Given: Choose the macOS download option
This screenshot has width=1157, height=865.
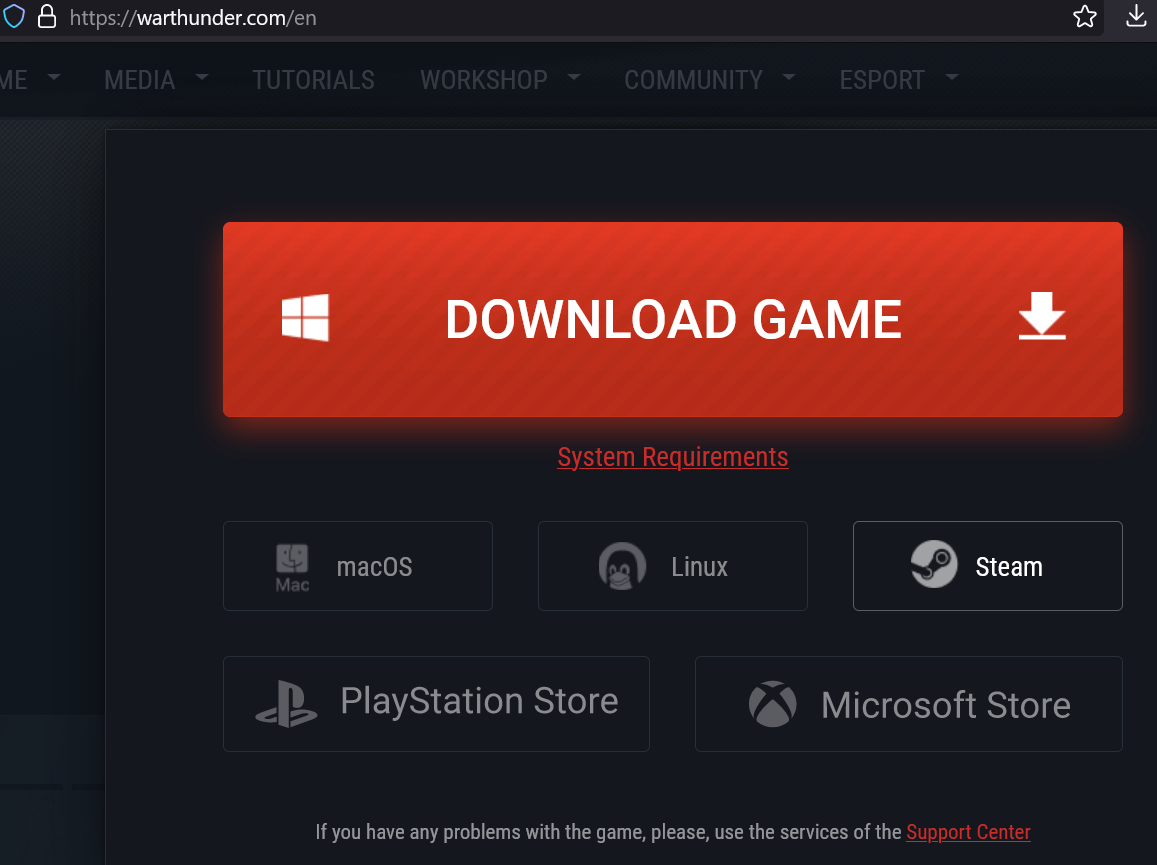Looking at the screenshot, I should tap(358, 566).
